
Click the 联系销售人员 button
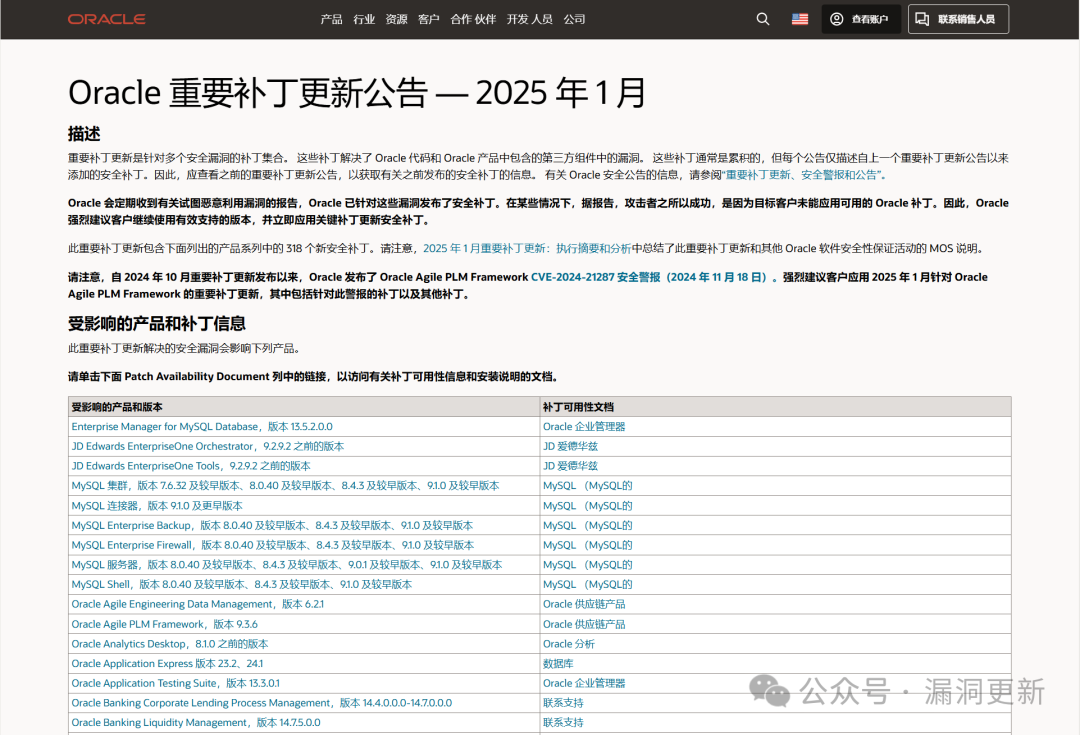(x=958, y=19)
